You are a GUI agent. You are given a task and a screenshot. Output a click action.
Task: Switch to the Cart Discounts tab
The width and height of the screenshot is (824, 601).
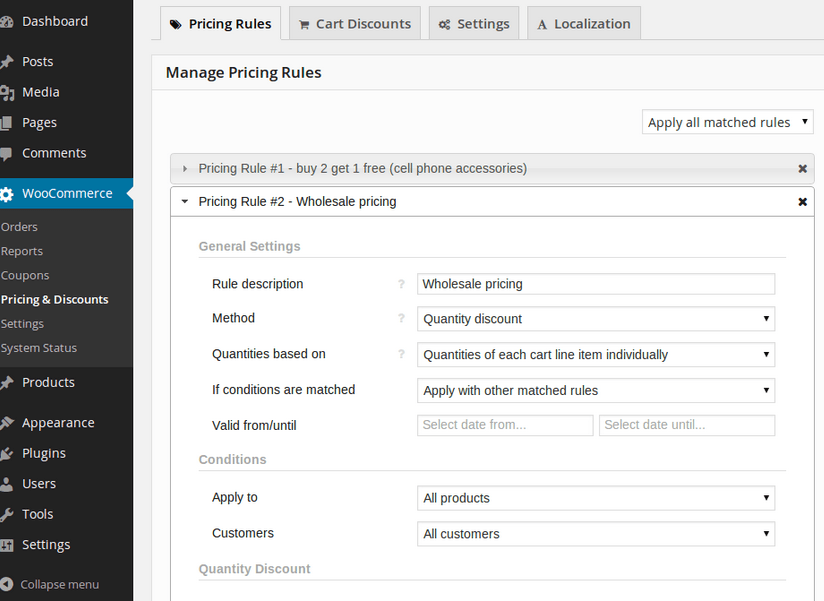click(355, 24)
